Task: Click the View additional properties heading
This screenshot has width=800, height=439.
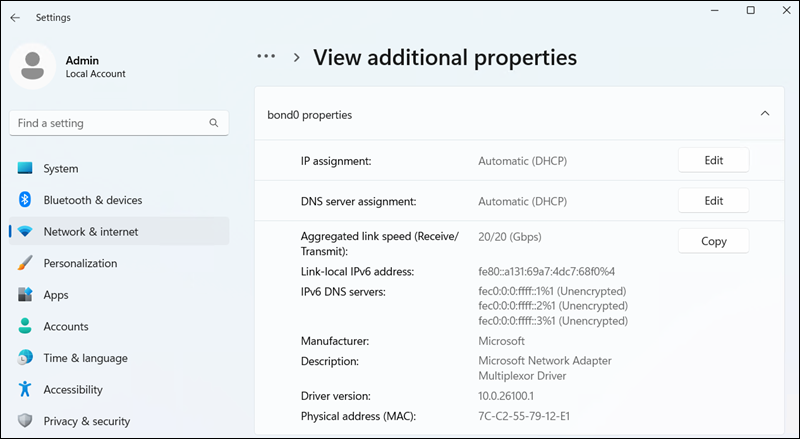Action: coord(445,57)
